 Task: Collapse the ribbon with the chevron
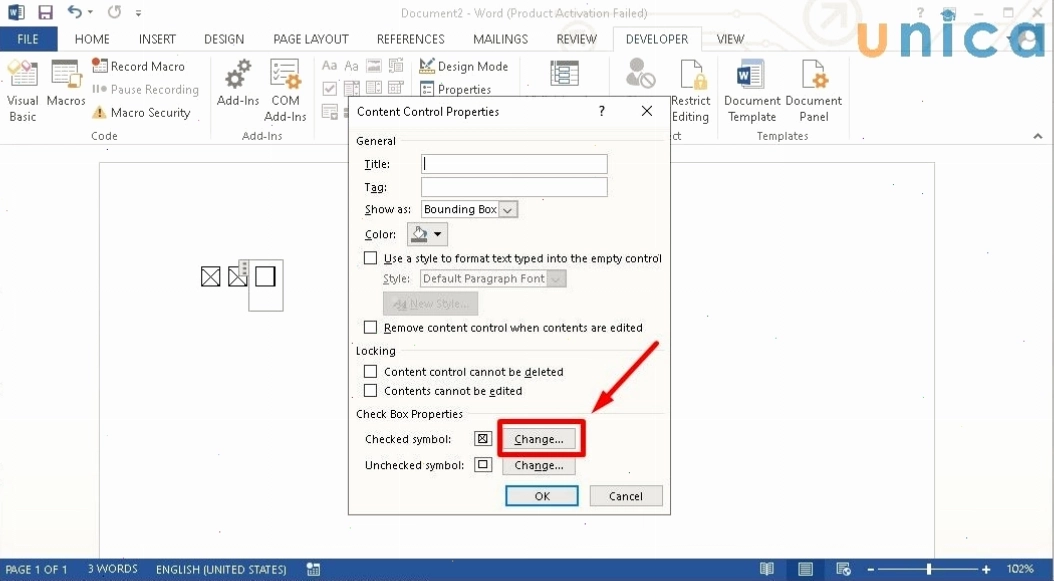[x=1038, y=136]
